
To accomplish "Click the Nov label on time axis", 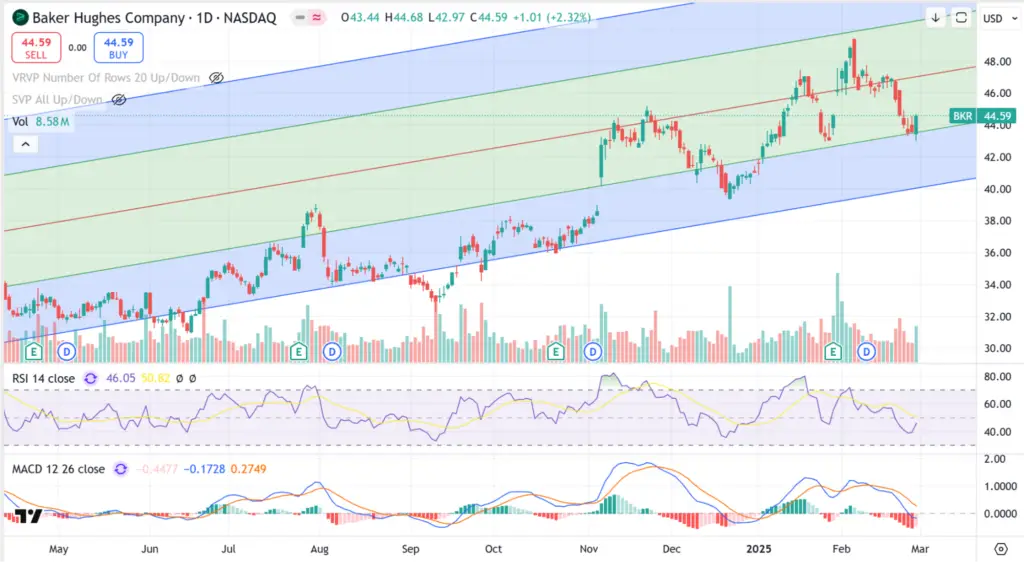I will (x=588, y=549).
